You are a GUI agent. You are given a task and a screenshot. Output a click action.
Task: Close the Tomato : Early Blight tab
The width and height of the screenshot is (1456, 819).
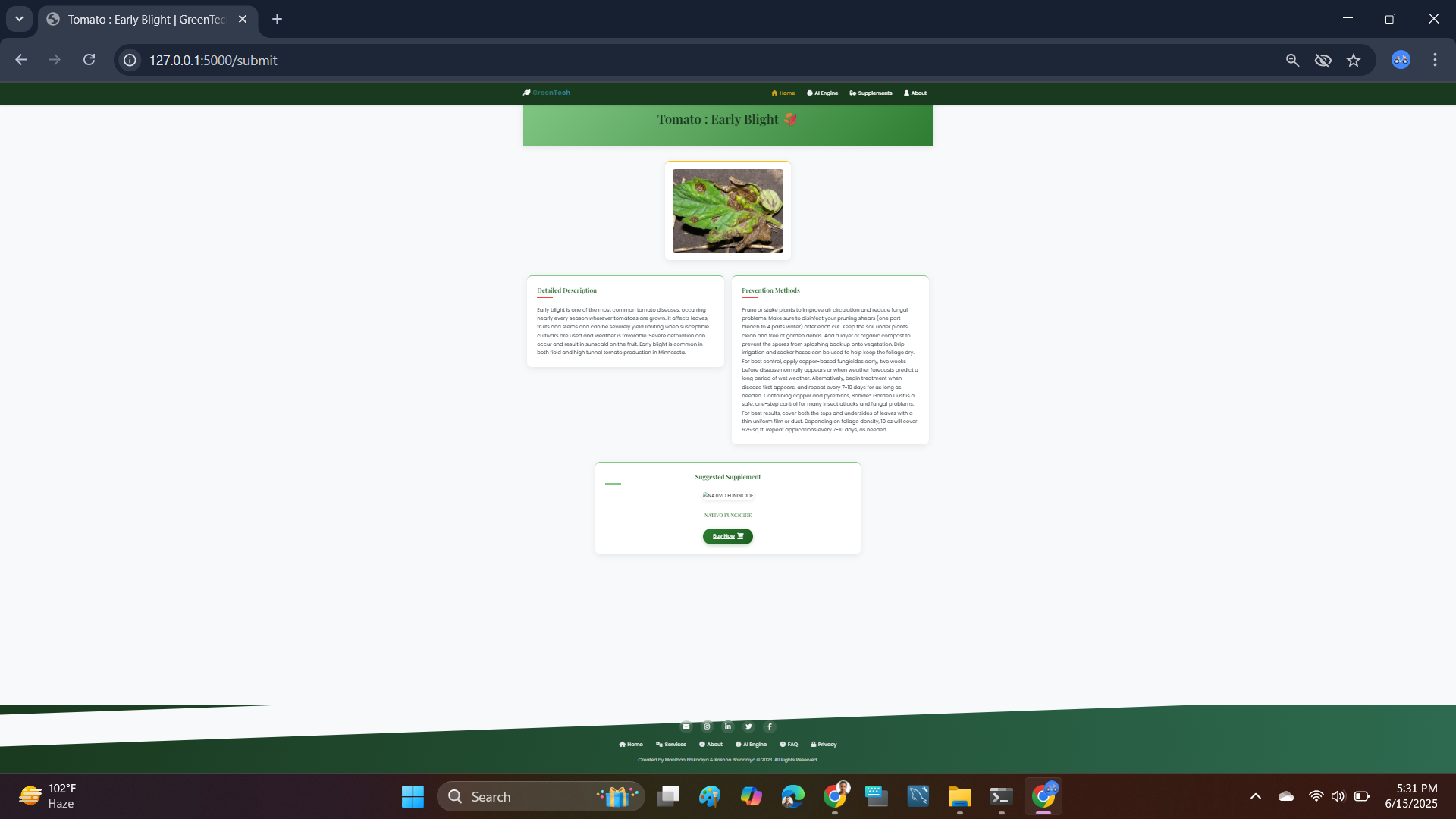click(x=243, y=19)
